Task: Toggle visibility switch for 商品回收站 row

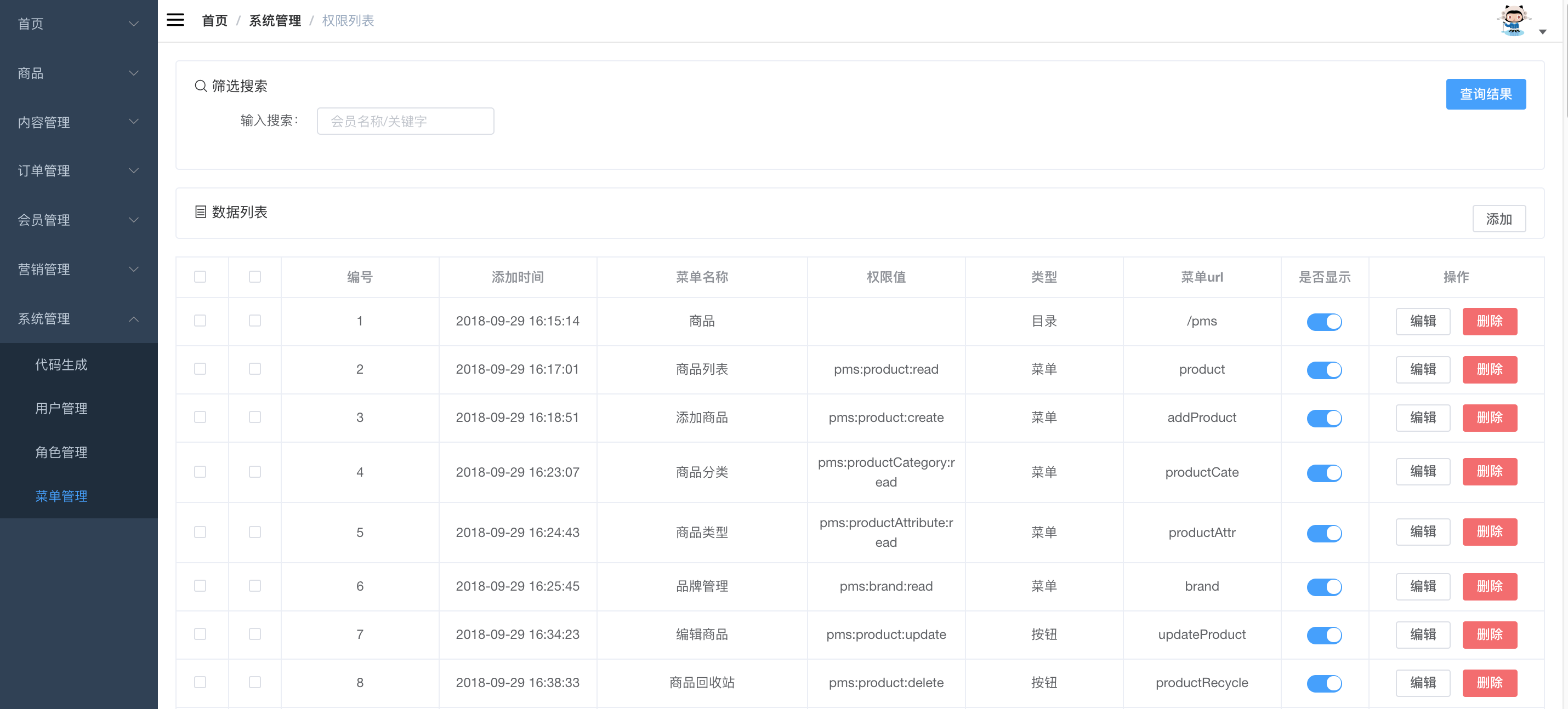Action: pyautogui.click(x=1325, y=683)
